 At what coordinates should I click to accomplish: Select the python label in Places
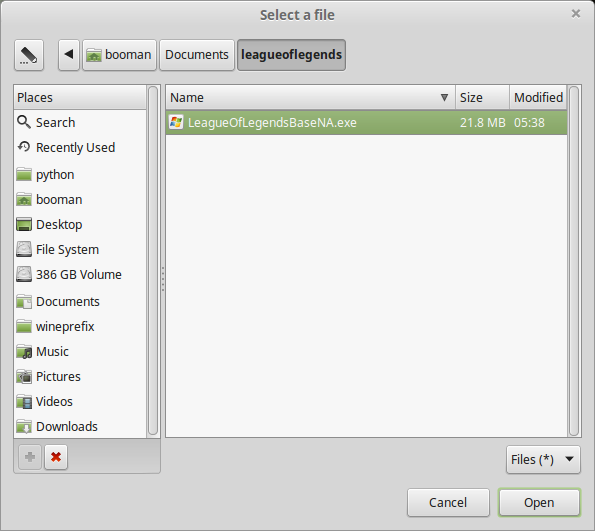pos(55,175)
